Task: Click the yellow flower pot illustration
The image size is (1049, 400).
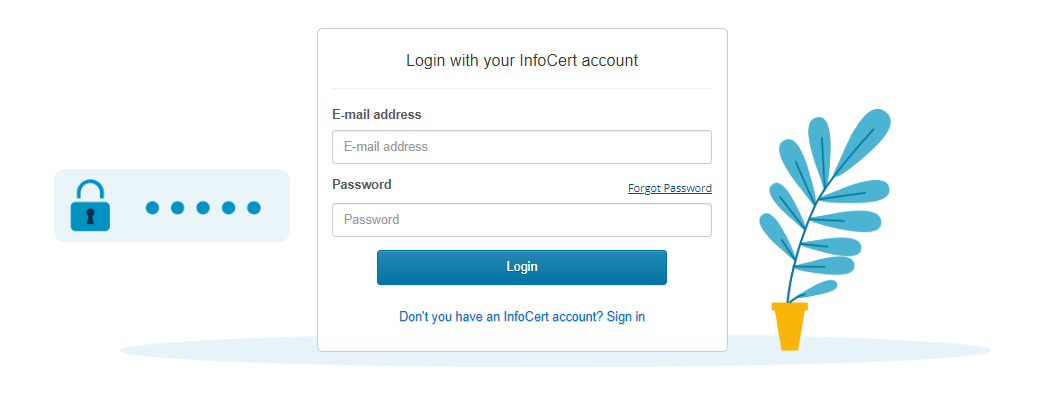Action: [789, 326]
